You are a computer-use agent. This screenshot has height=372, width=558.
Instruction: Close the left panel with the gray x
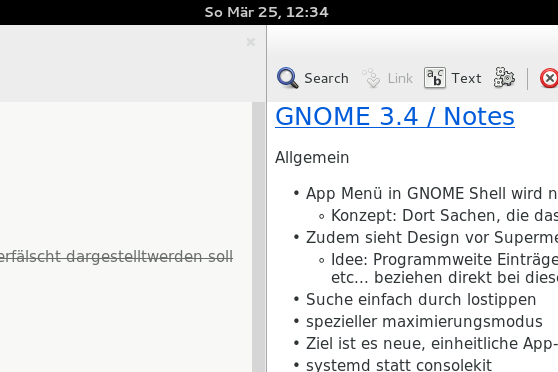(251, 42)
